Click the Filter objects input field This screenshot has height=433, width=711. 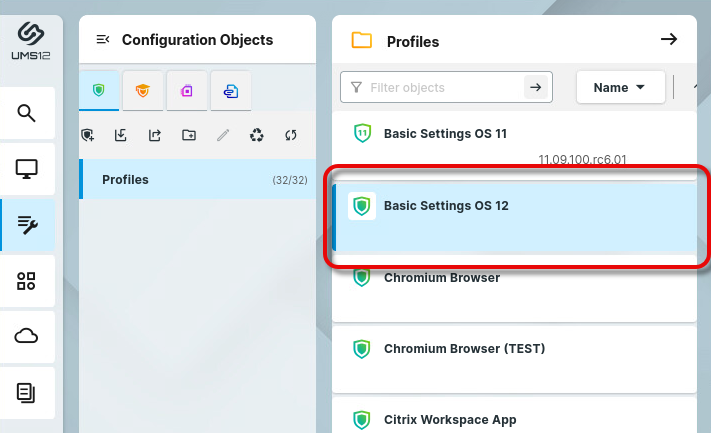[440, 88]
